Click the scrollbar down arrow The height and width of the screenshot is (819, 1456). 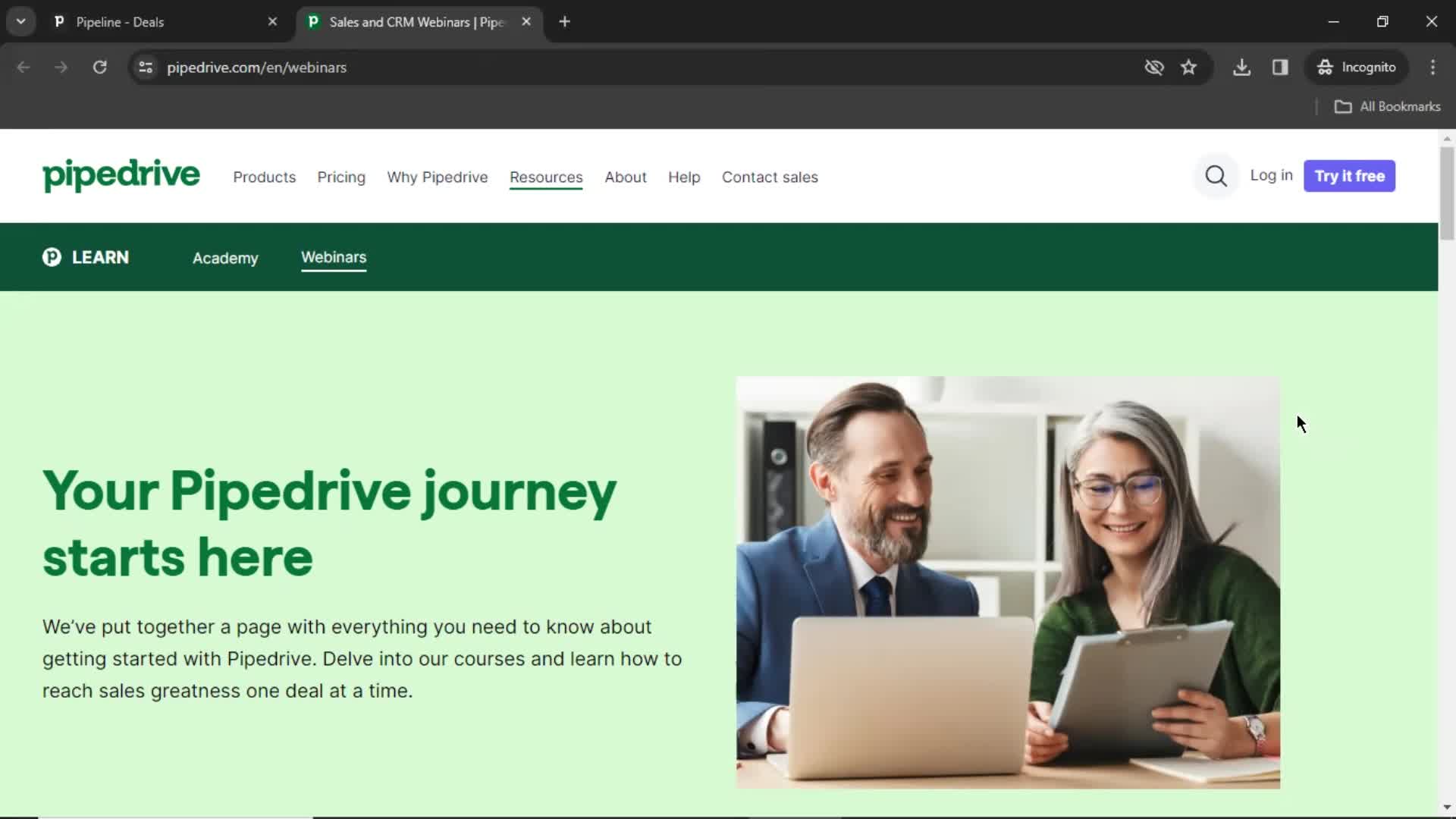point(1447,808)
